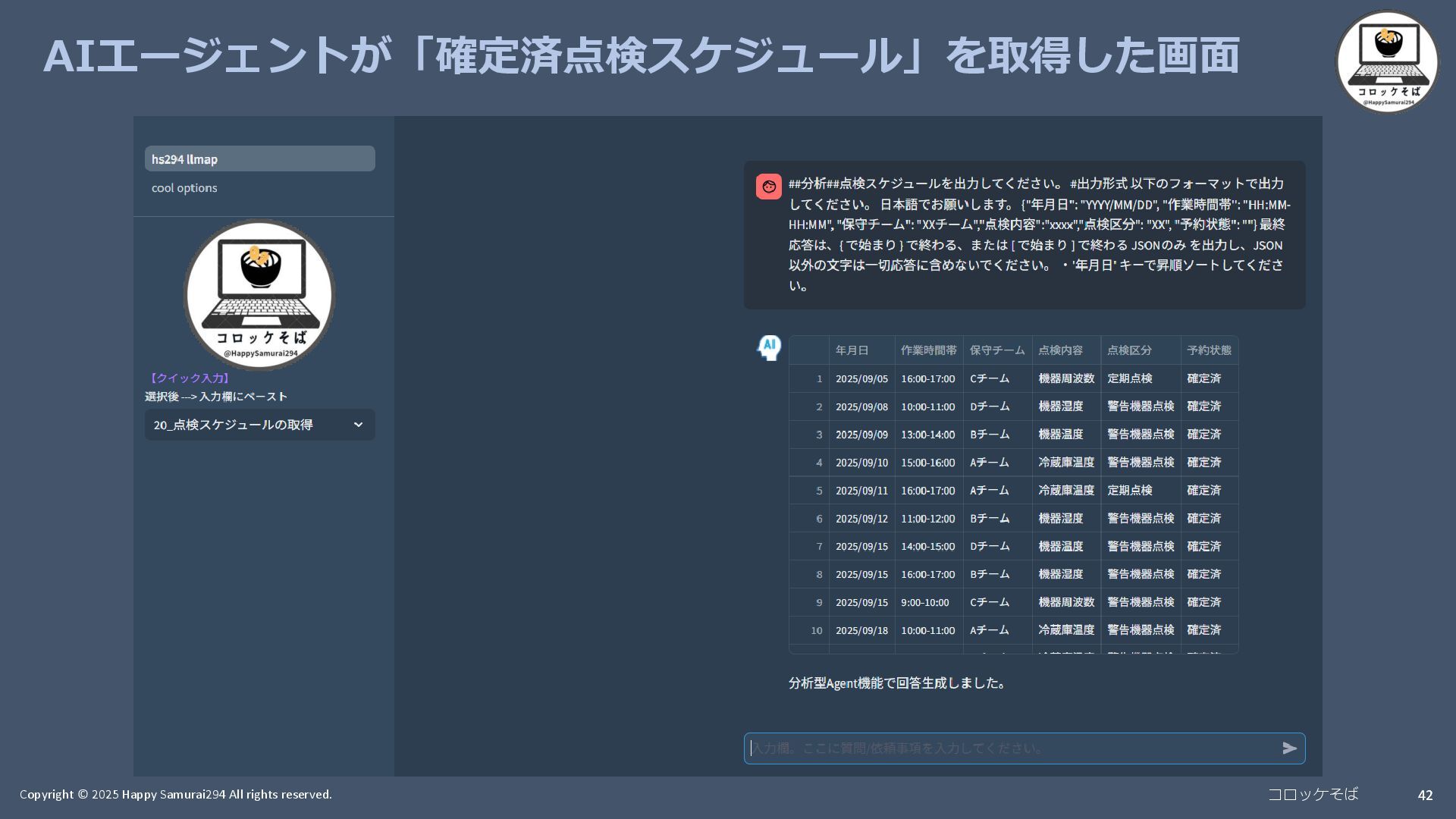Click the dropdown chevron arrow
This screenshot has height=819, width=1456.
coord(358,425)
